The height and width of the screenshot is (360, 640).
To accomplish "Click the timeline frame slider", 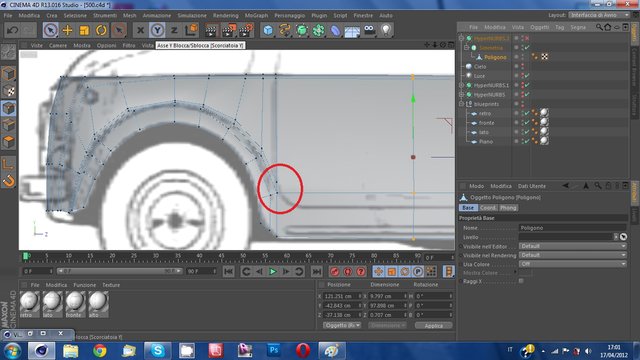I will point(220,257).
